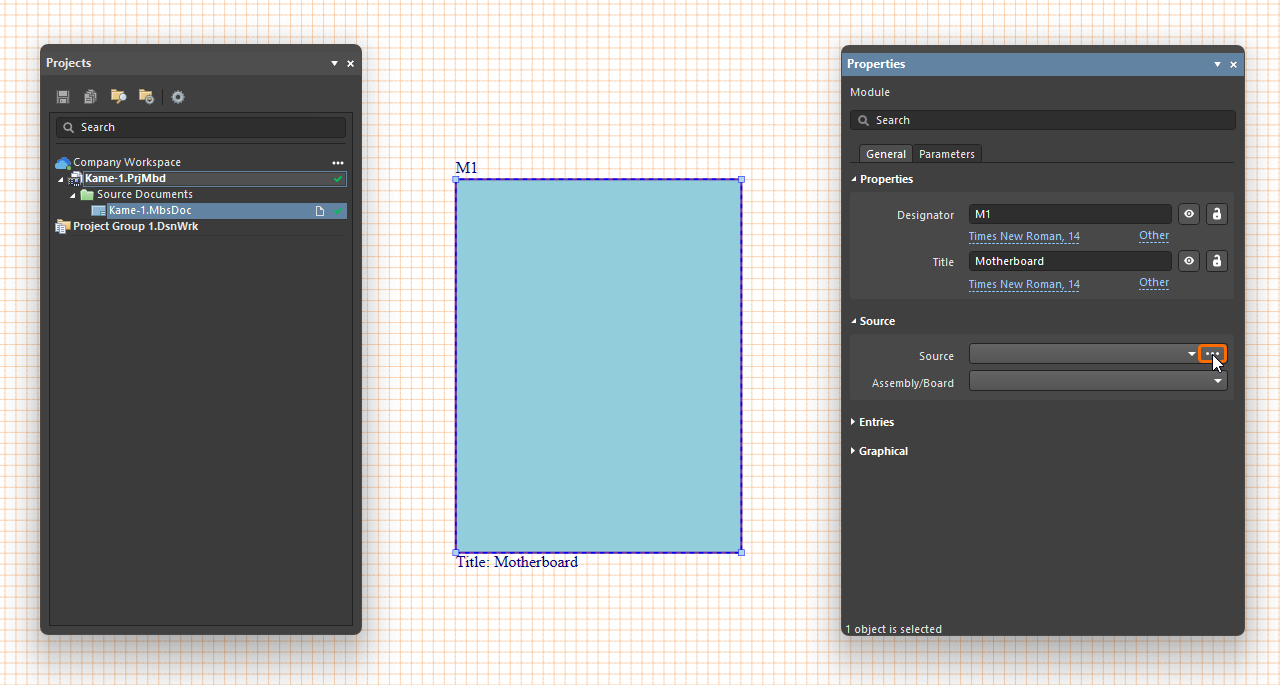Select the General tab
Viewport: 1280px width, 685px height.
tap(885, 154)
